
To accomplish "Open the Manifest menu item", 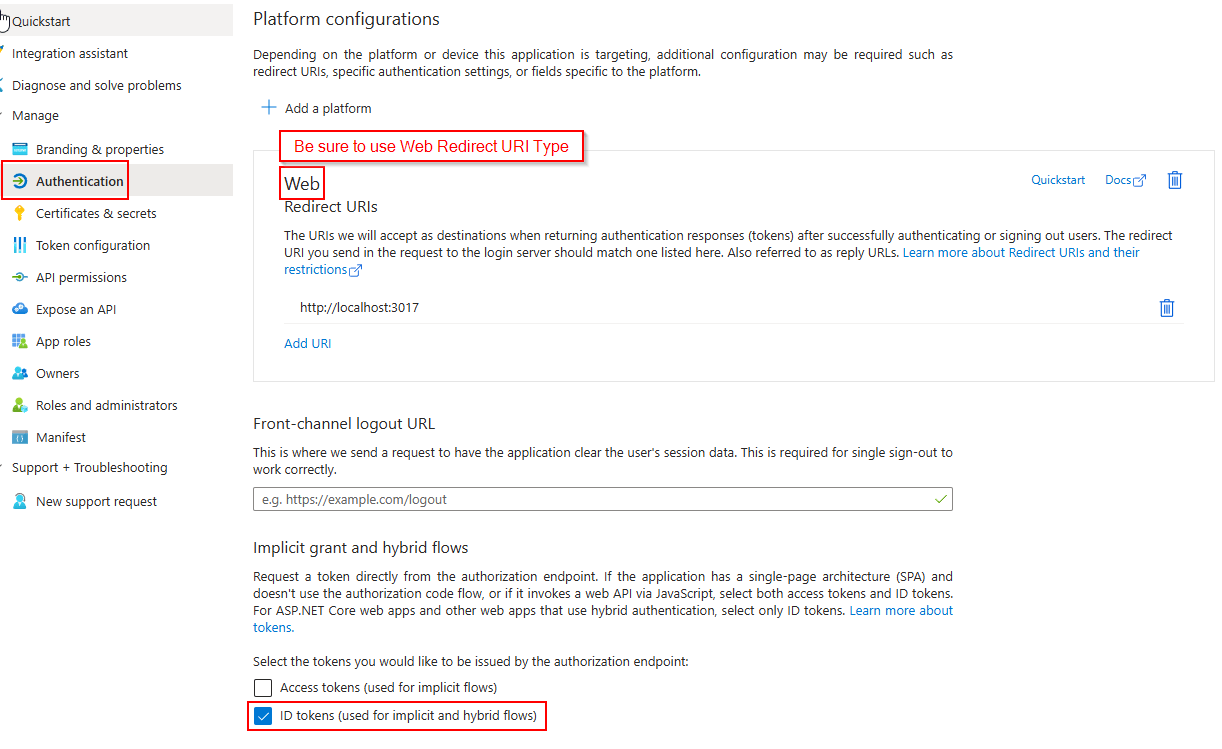I will coord(60,437).
